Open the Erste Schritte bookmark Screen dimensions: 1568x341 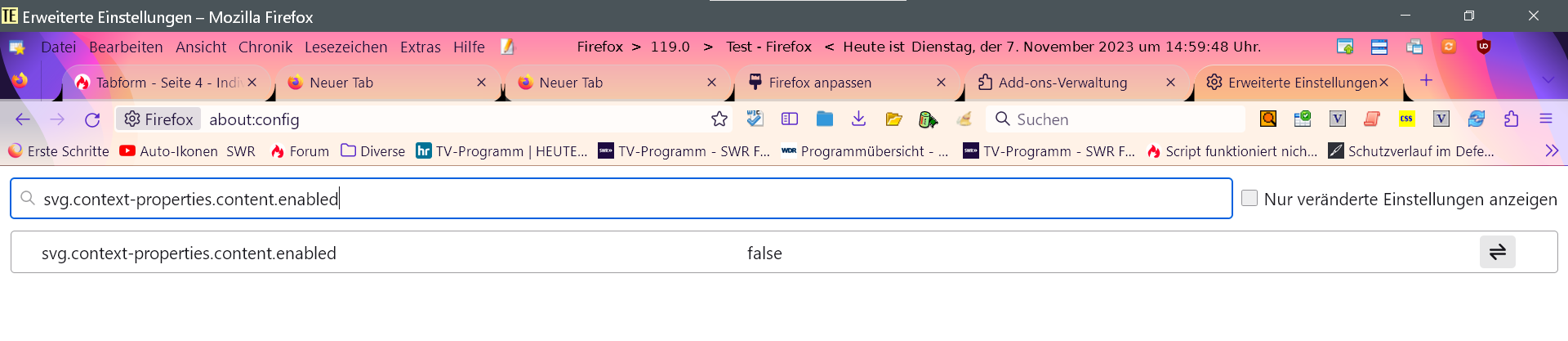tap(59, 151)
